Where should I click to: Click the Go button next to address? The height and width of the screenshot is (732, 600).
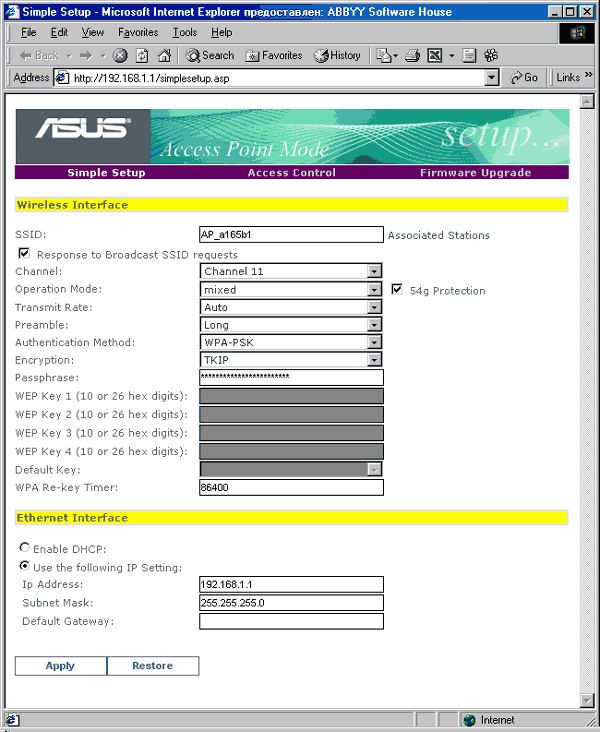point(524,77)
